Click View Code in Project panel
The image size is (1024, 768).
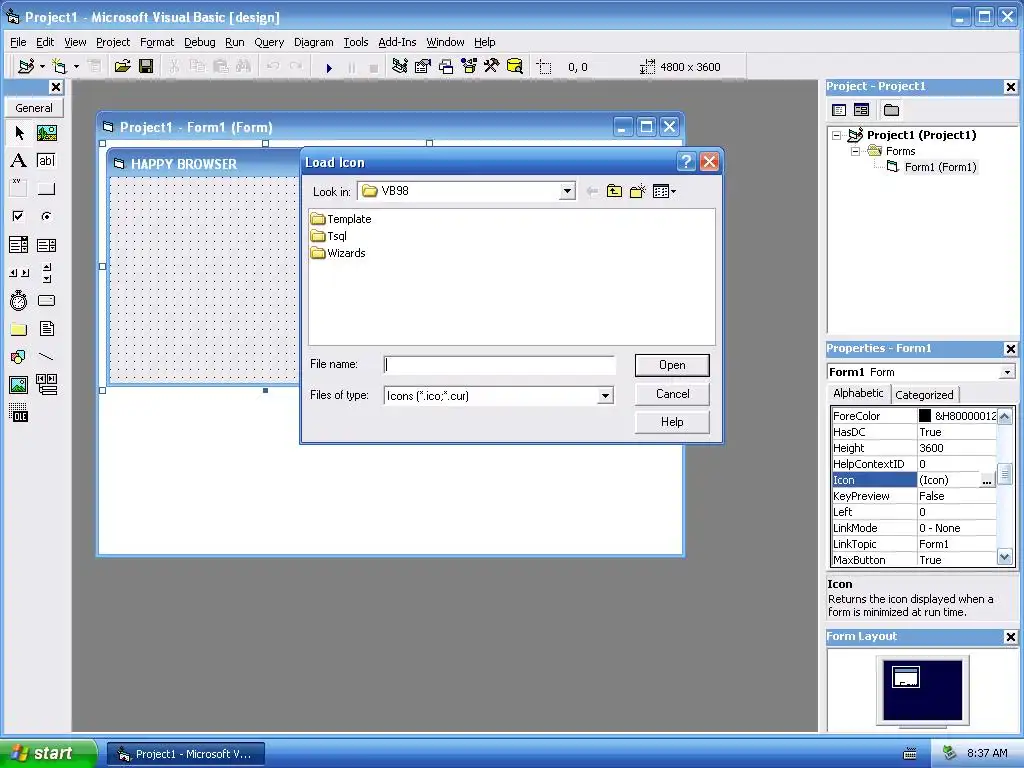pos(839,110)
